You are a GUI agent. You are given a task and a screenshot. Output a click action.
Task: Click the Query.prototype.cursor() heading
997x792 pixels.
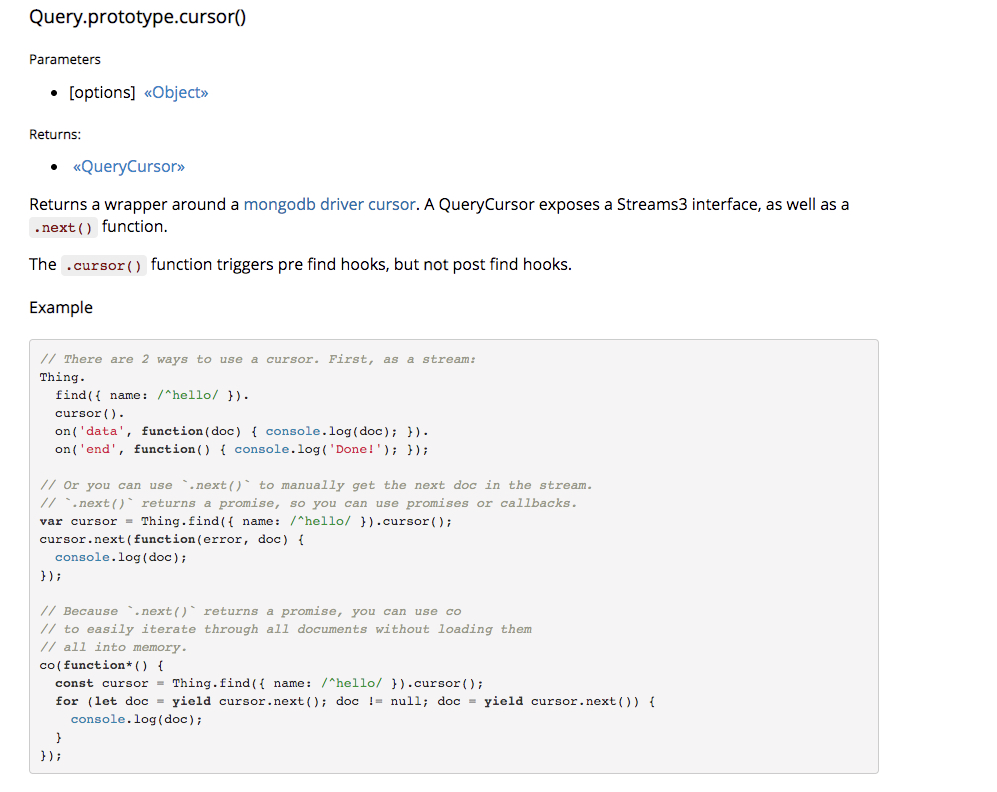click(137, 17)
